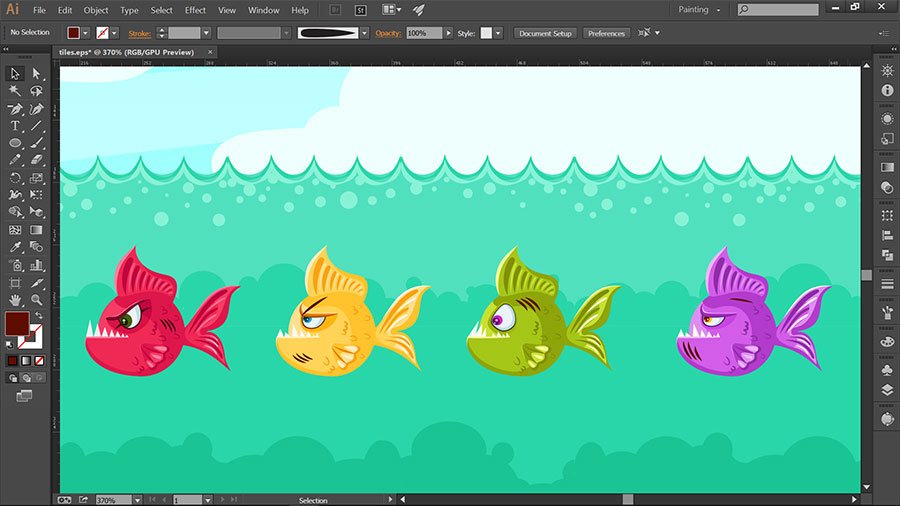
Task: Switch to Draw Behind mode
Action: pos(26,378)
